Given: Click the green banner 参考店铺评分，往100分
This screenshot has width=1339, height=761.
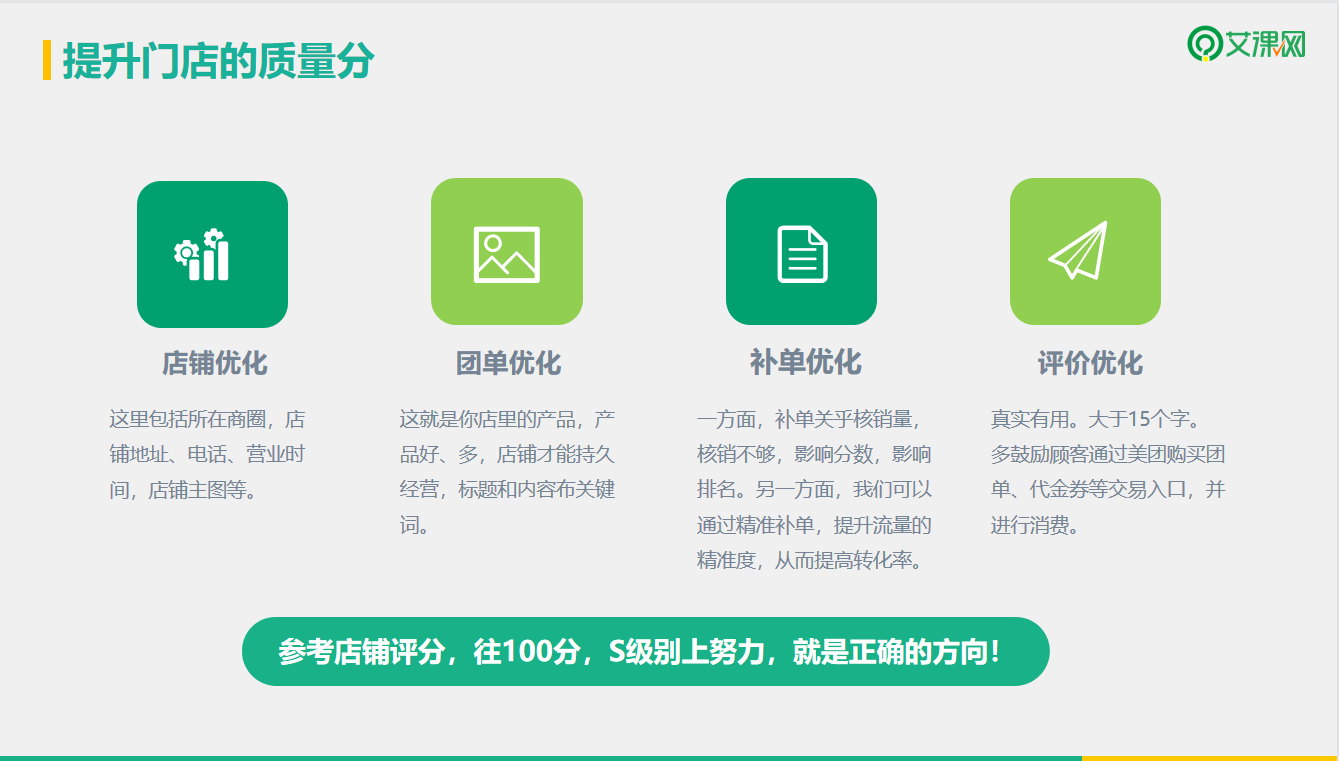Looking at the screenshot, I should 645,652.
